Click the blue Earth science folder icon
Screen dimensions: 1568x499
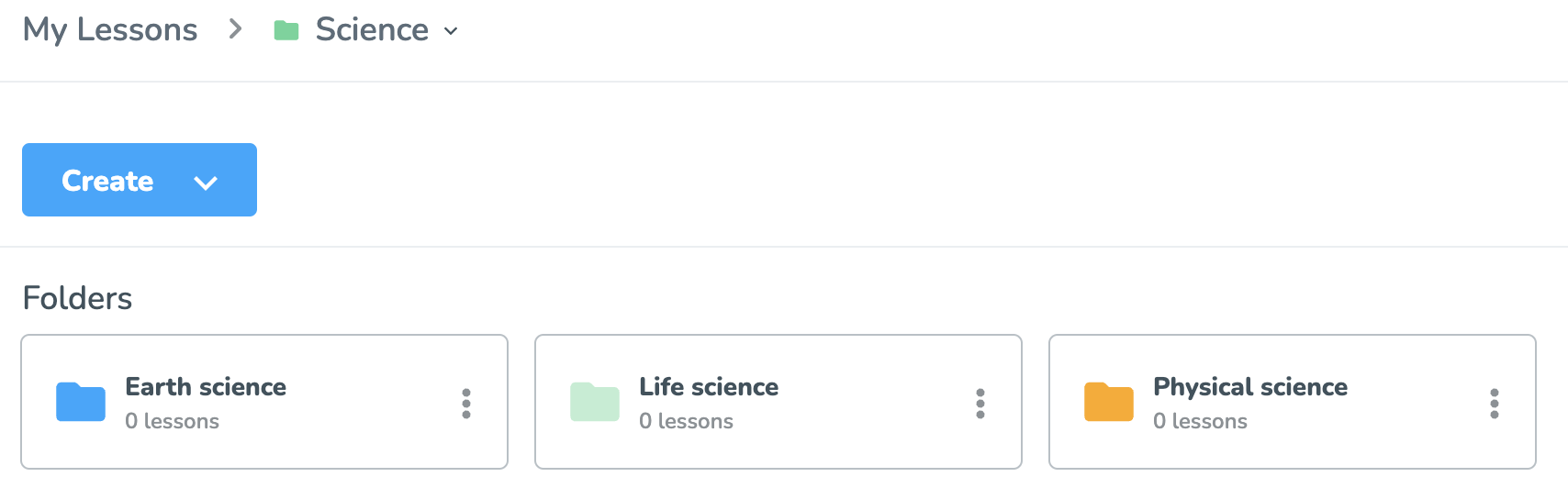[x=81, y=402]
